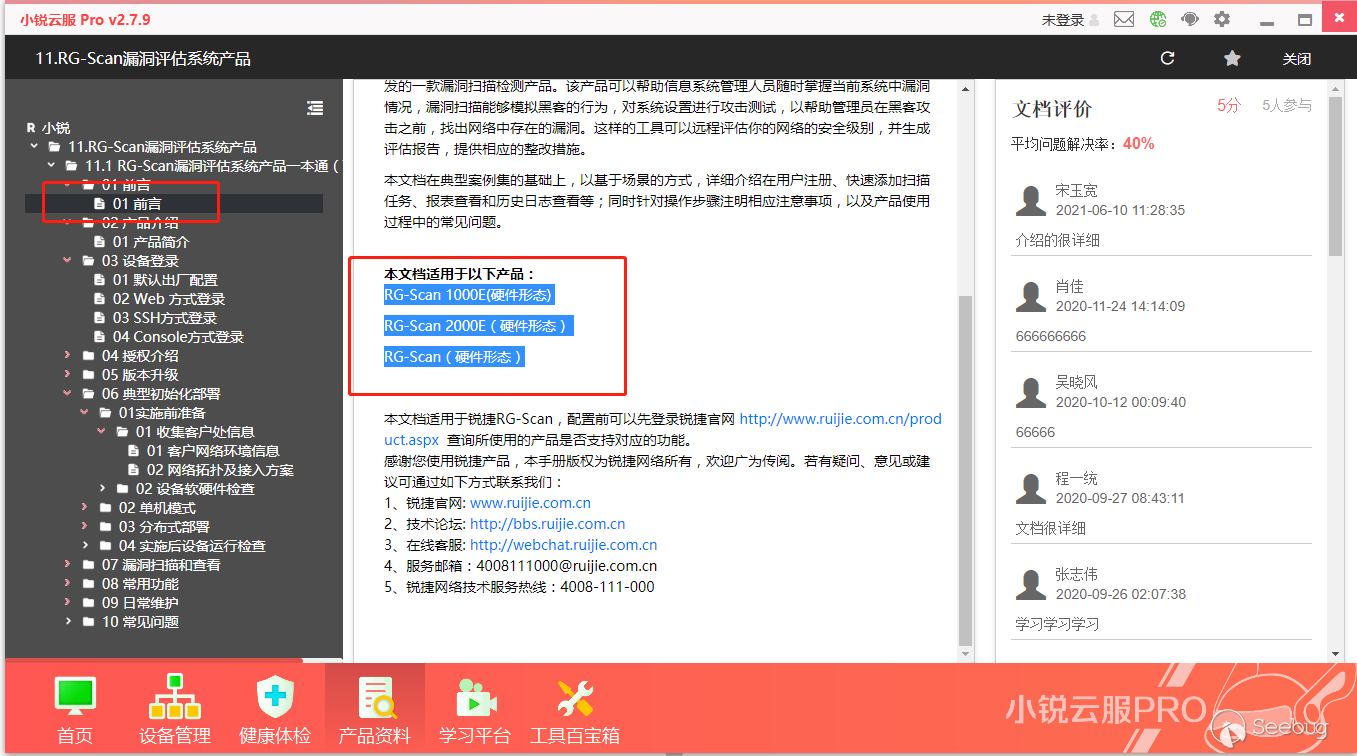Open the 02 Web 方式登录 document
Screen dimensions: 1357x756
pyautogui.click(x=168, y=299)
